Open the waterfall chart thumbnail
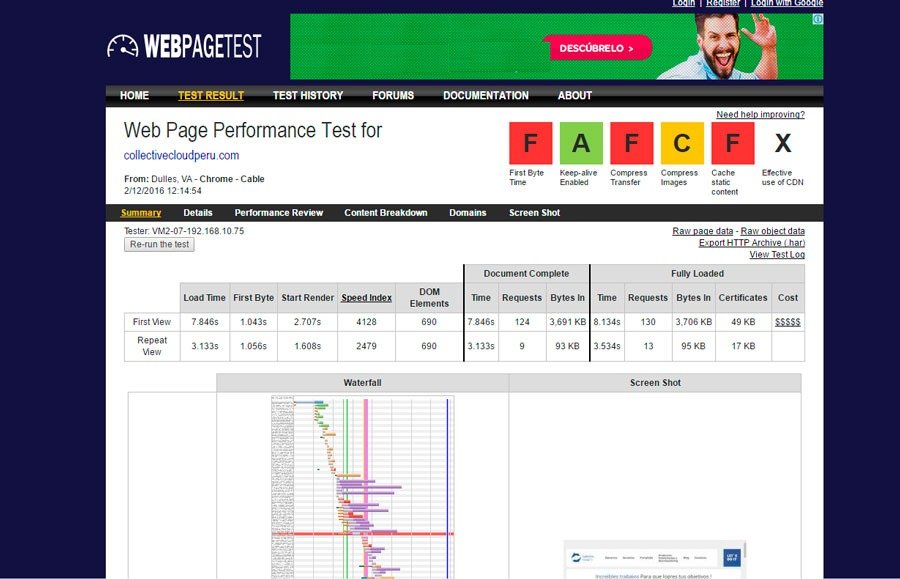The height and width of the screenshot is (579, 900). coord(363,487)
